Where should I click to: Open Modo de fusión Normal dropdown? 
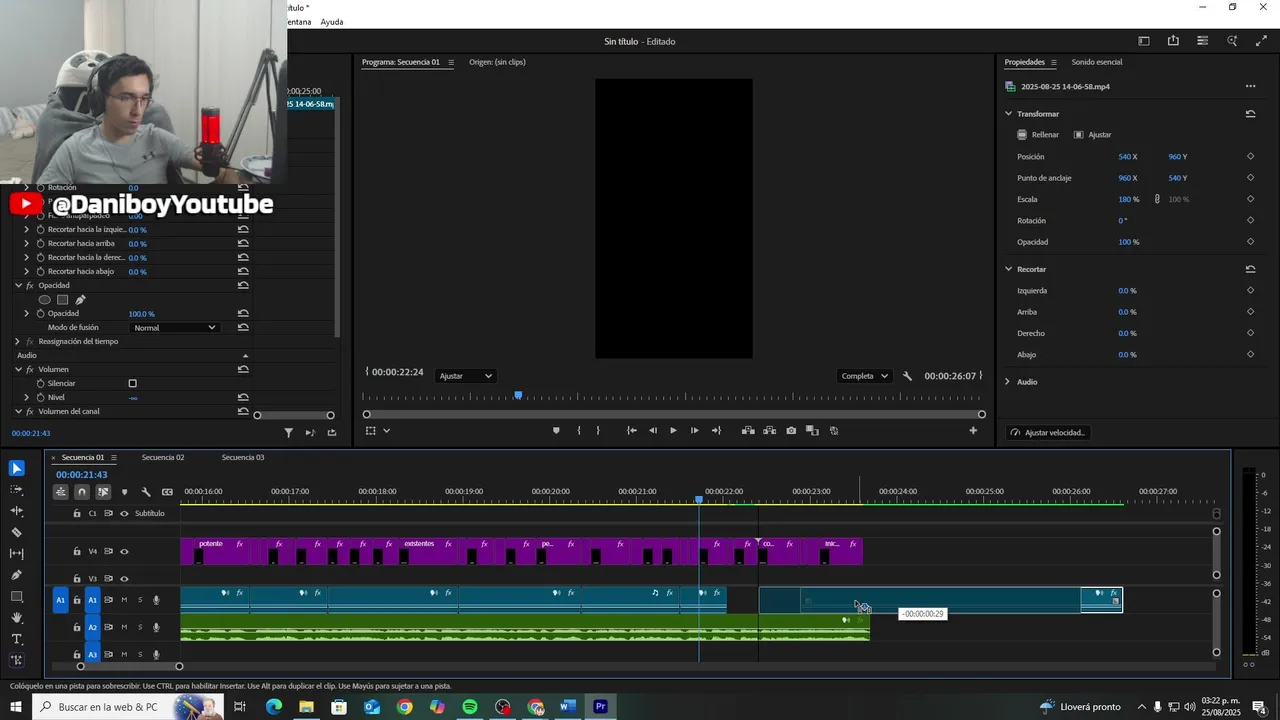[175, 328]
